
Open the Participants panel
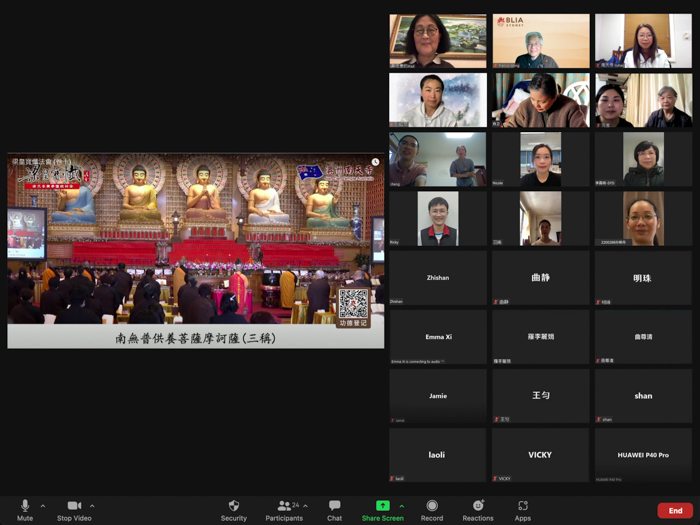284,510
